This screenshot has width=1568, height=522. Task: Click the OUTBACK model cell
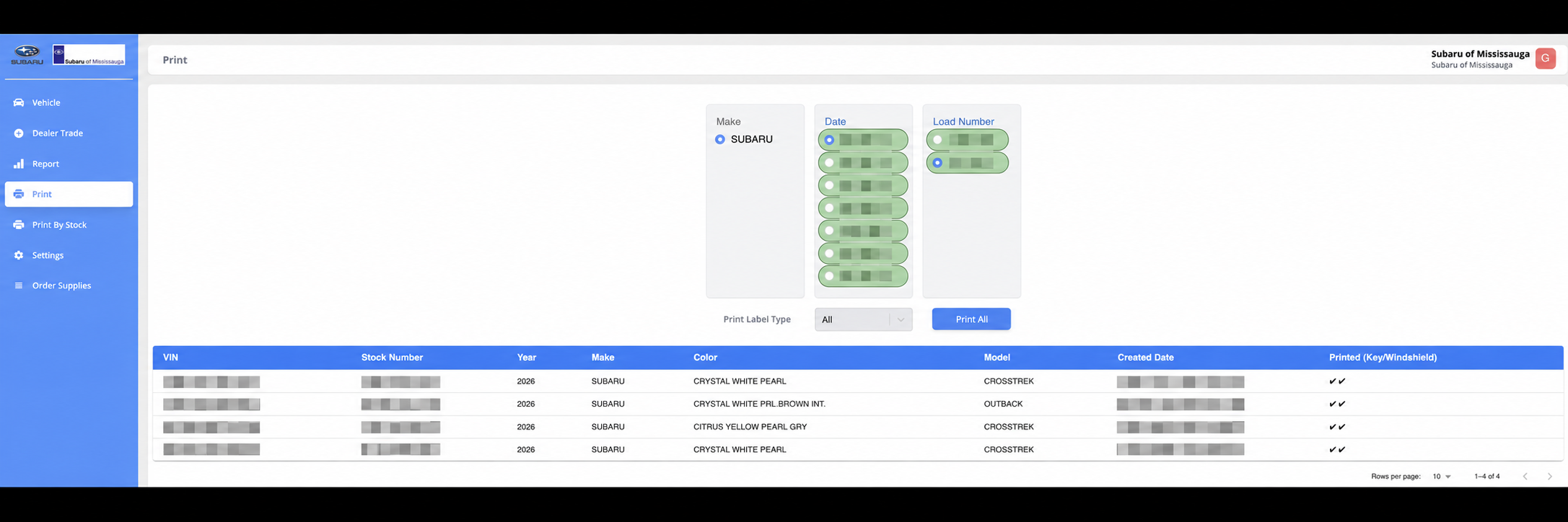pyautogui.click(x=1003, y=404)
